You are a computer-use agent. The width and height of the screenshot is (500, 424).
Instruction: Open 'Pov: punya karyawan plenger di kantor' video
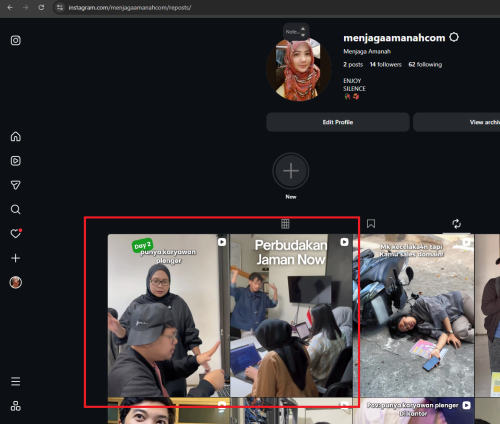(413, 411)
